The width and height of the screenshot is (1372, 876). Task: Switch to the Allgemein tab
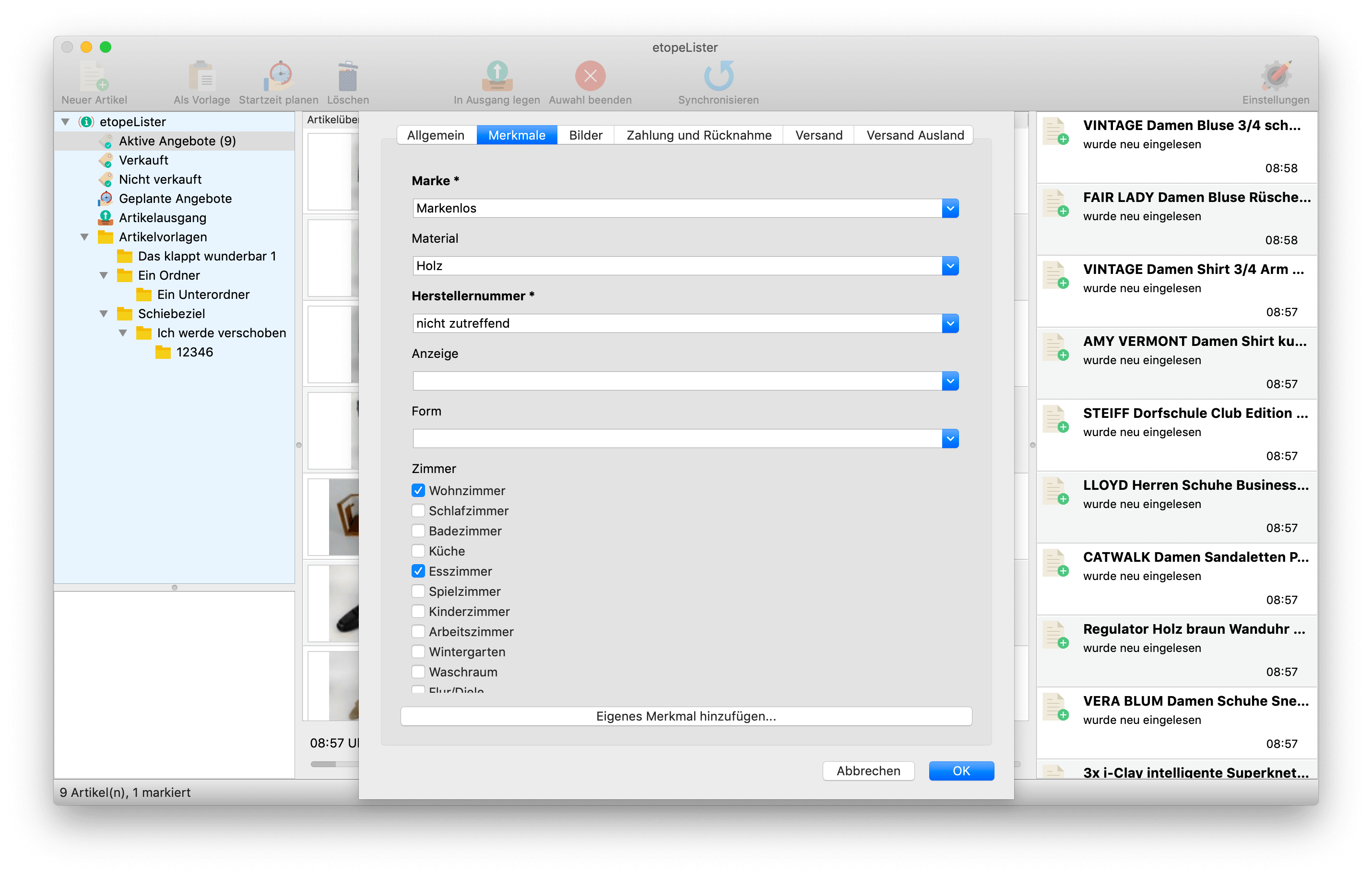(x=437, y=136)
